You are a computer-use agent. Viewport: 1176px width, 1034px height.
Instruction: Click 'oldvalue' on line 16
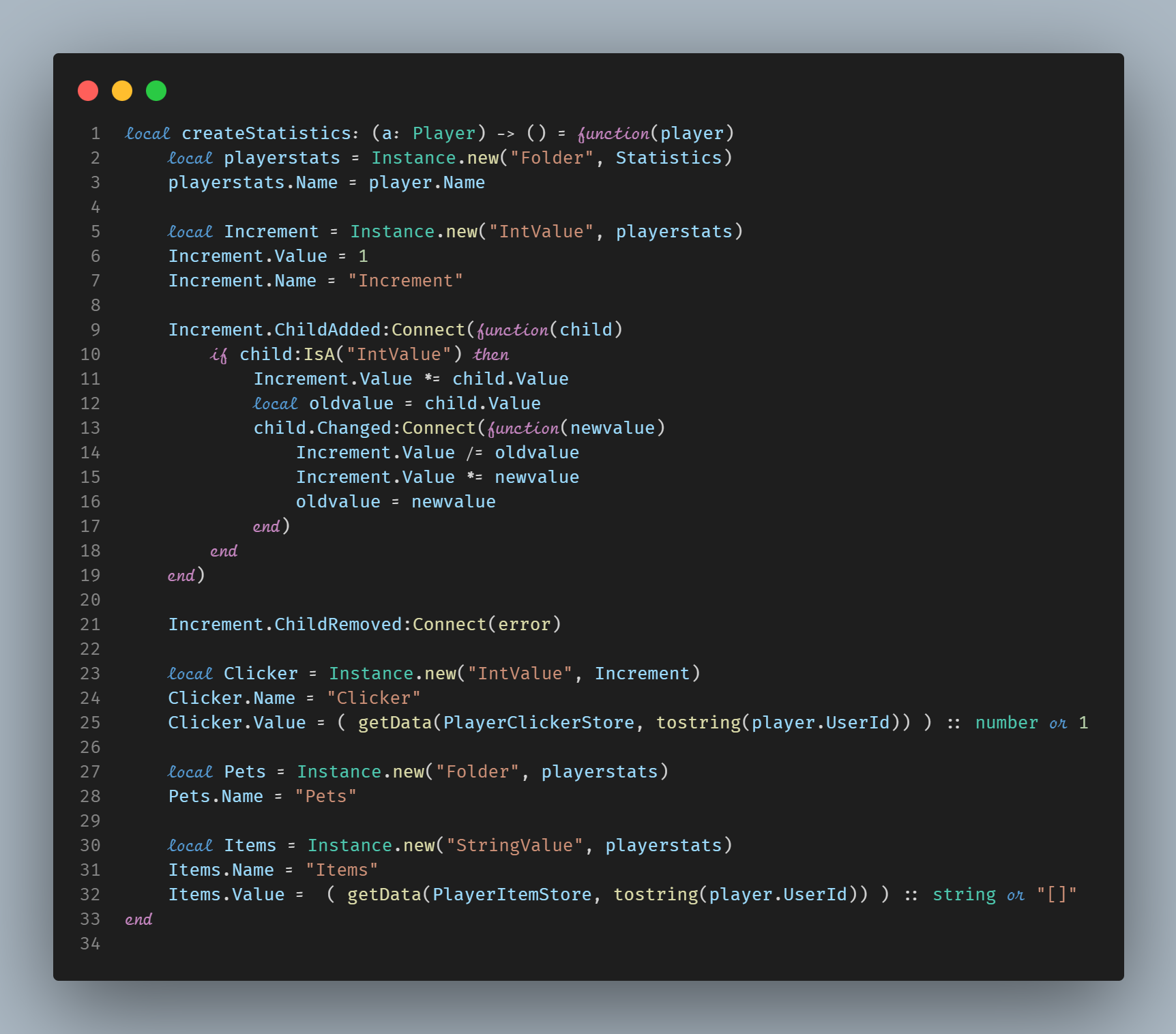(338, 501)
